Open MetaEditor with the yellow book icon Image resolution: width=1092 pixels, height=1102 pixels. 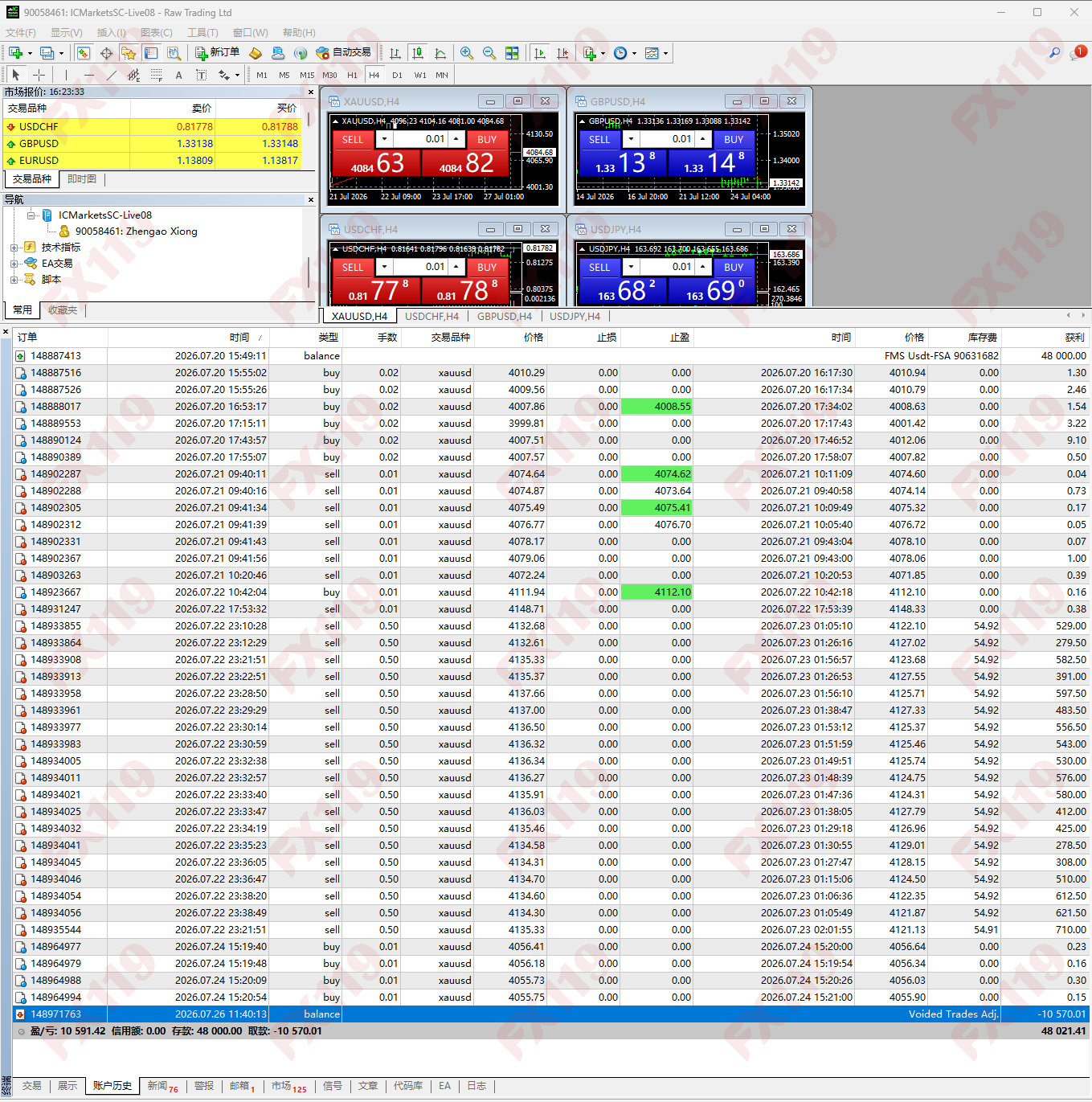(256, 53)
